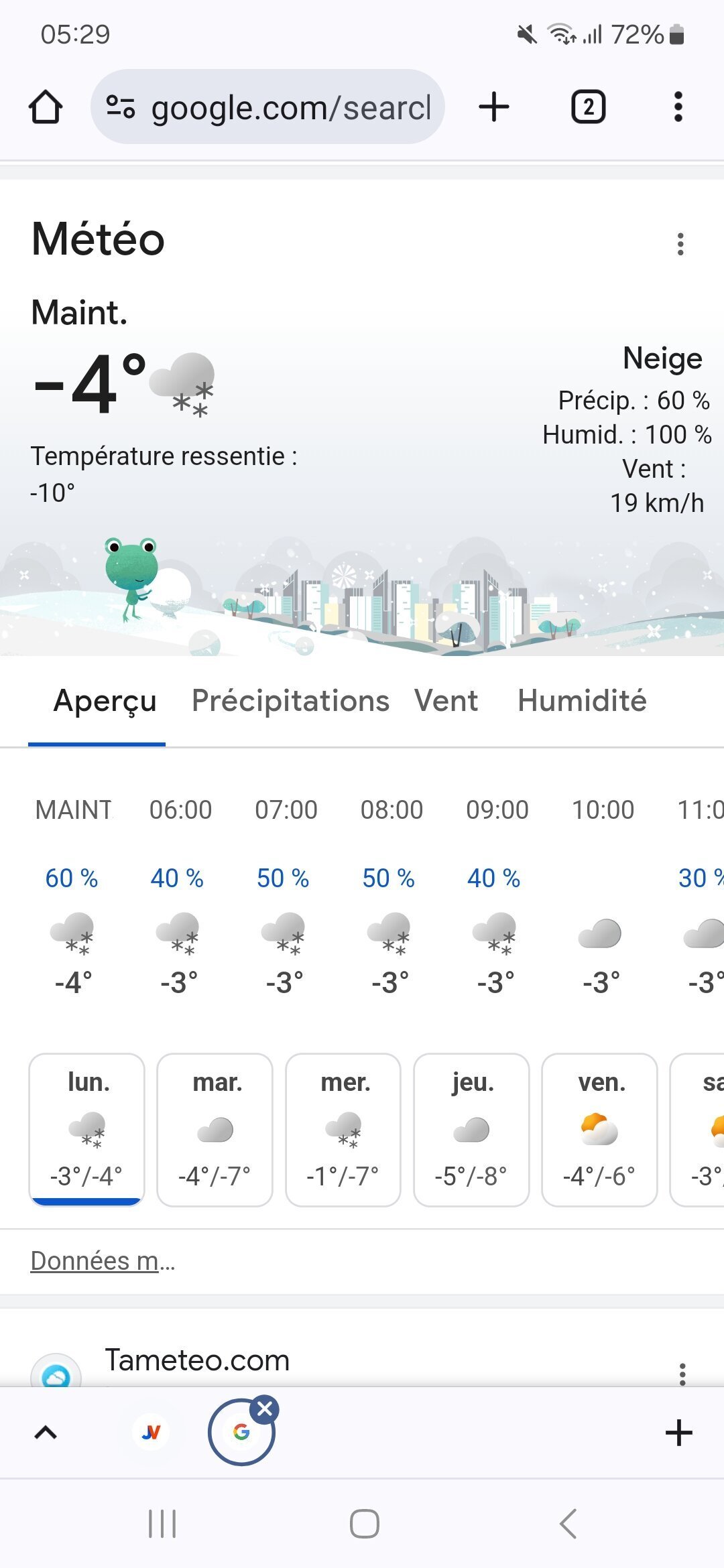The image size is (724, 1568).
Task: Switch to the JV tab icon
Action: click(152, 1433)
